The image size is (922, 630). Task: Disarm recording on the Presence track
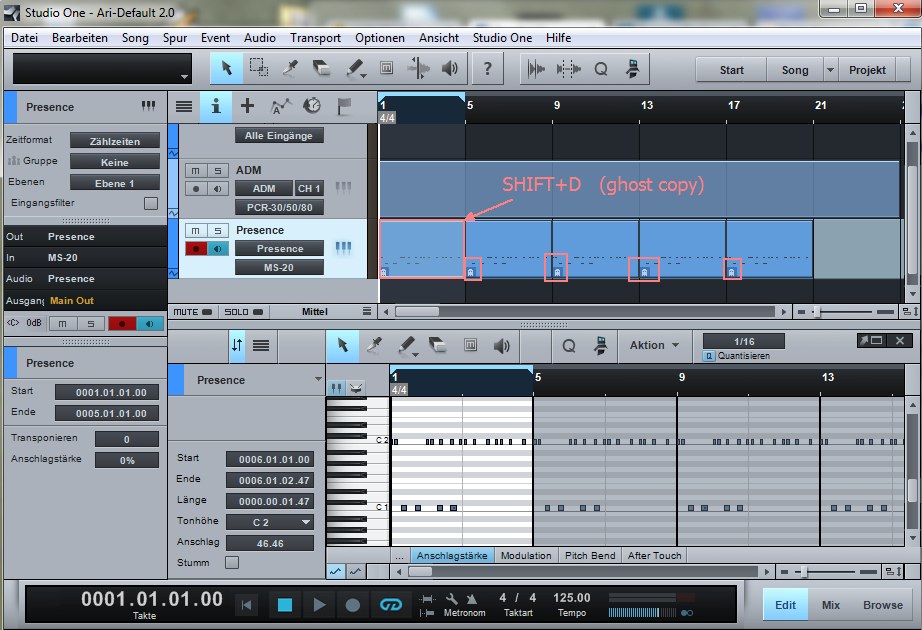point(196,249)
